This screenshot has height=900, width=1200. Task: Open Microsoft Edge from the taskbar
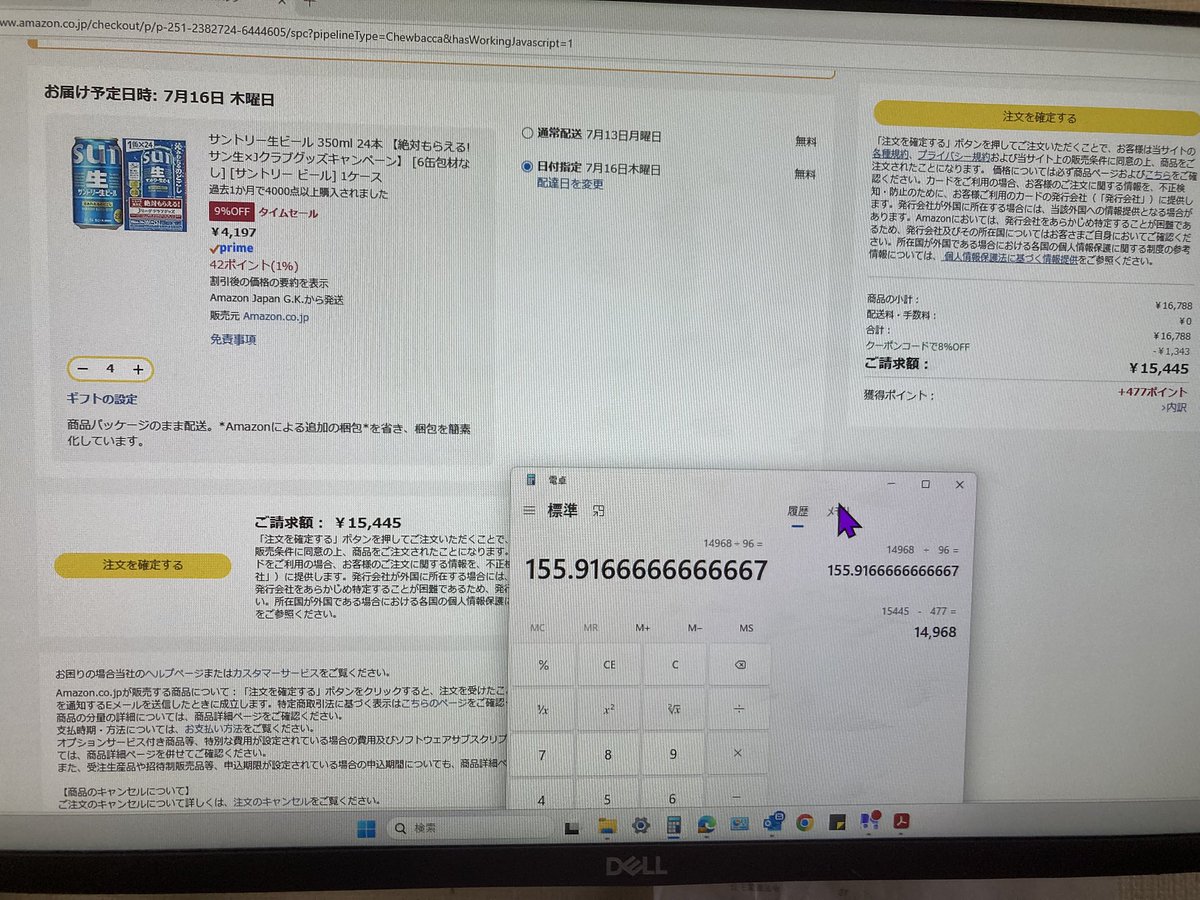(706, 825)
